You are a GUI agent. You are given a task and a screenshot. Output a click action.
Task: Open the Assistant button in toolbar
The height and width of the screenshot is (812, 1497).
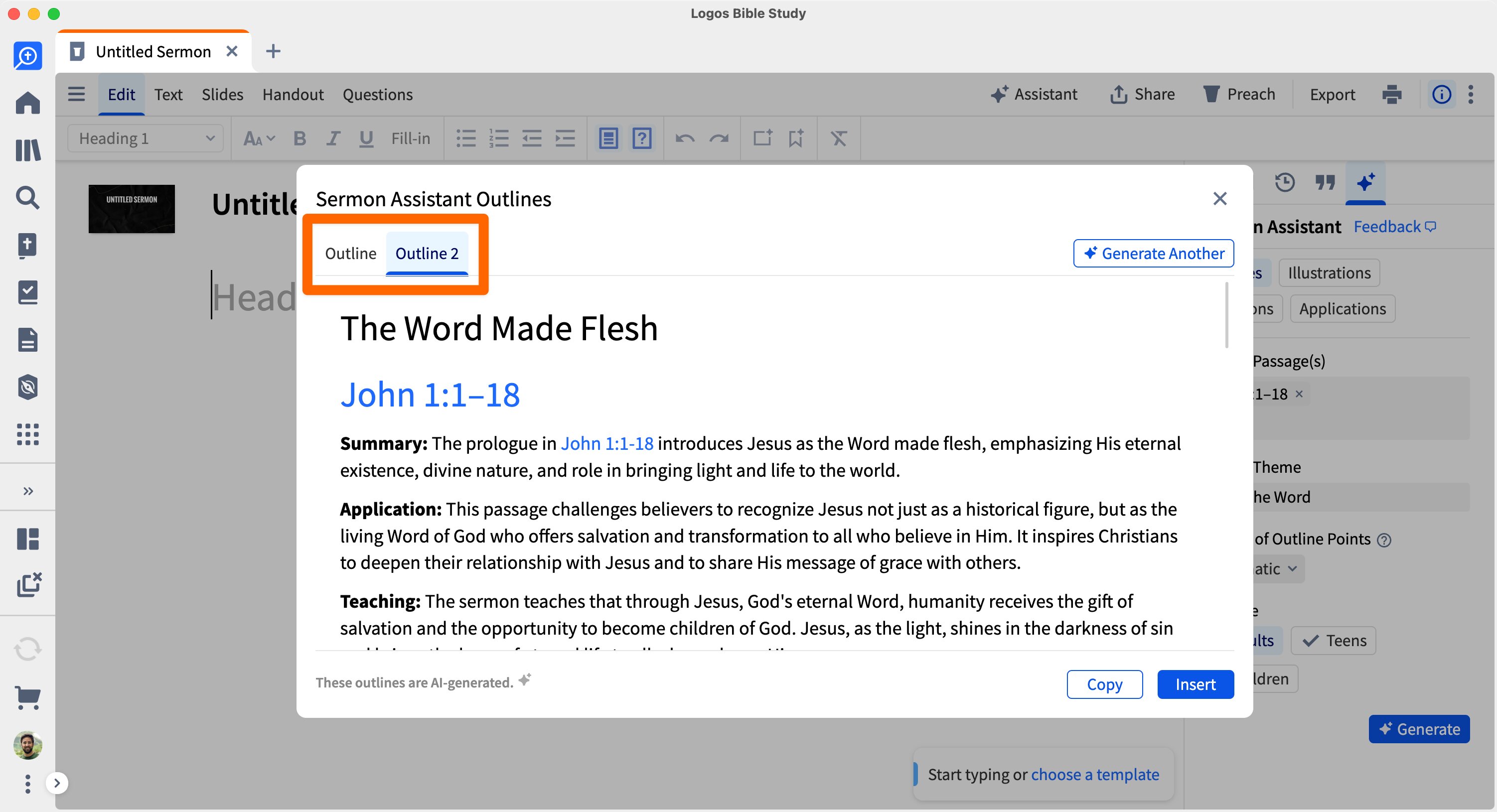[x=1034, y=94]
